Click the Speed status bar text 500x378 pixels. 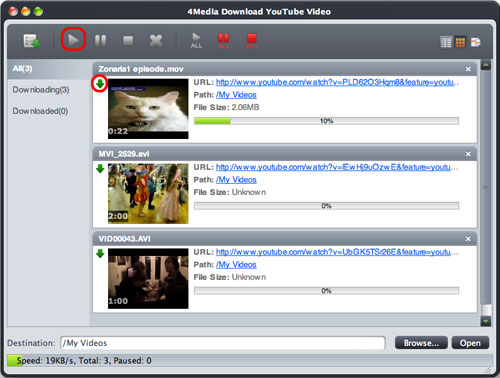point(84,361)
